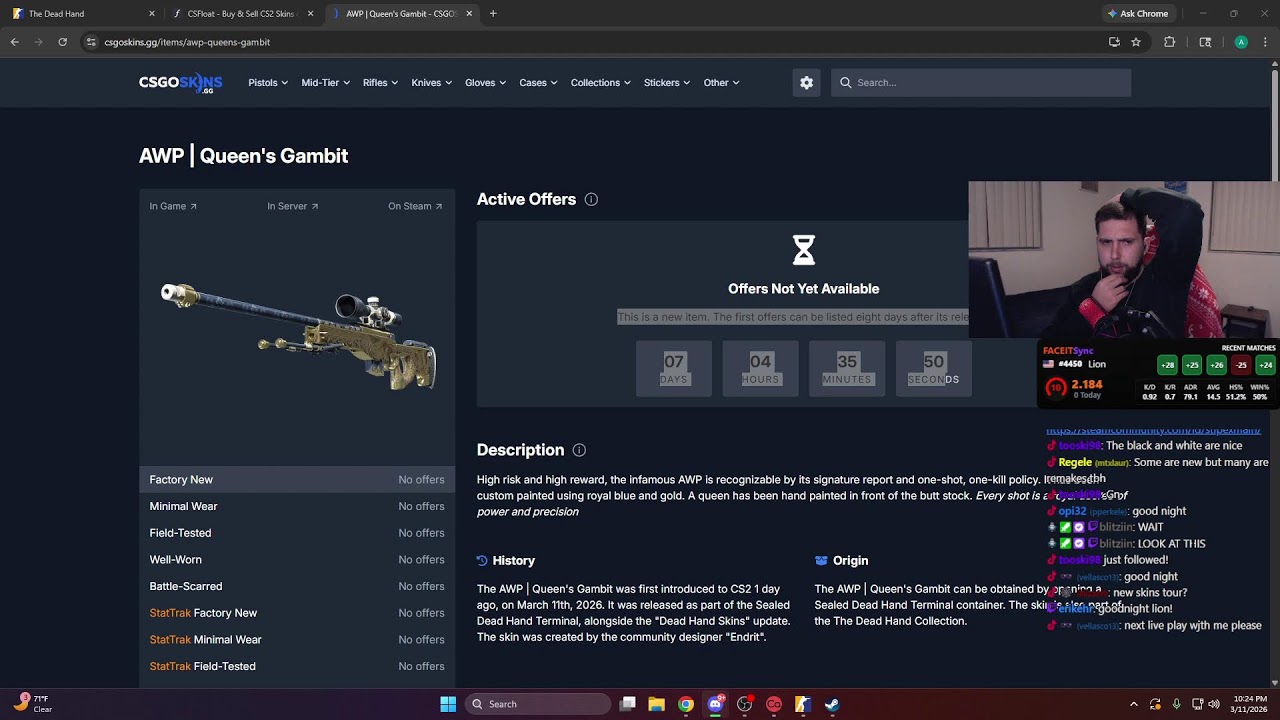The height and width of the screenshot is (720, 1280).
Task: Click the Ask Chrome button
Action: pos(1138,14)
